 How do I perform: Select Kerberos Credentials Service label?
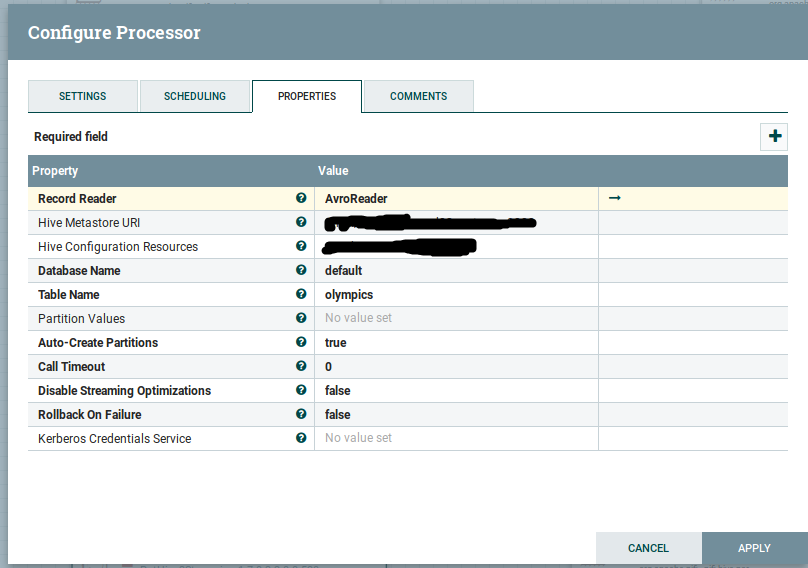coord(114,438)
